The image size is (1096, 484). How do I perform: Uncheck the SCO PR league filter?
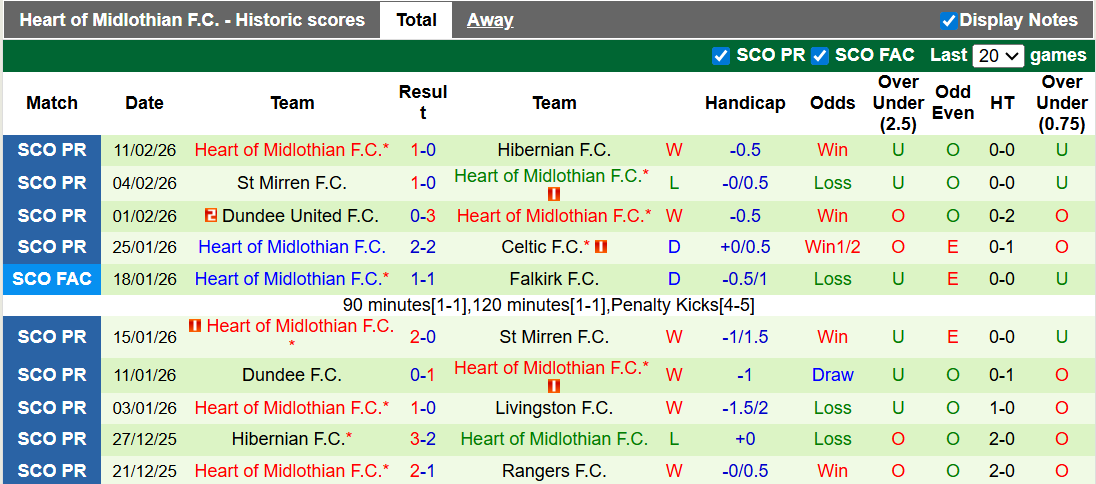[x=720, y=56]
